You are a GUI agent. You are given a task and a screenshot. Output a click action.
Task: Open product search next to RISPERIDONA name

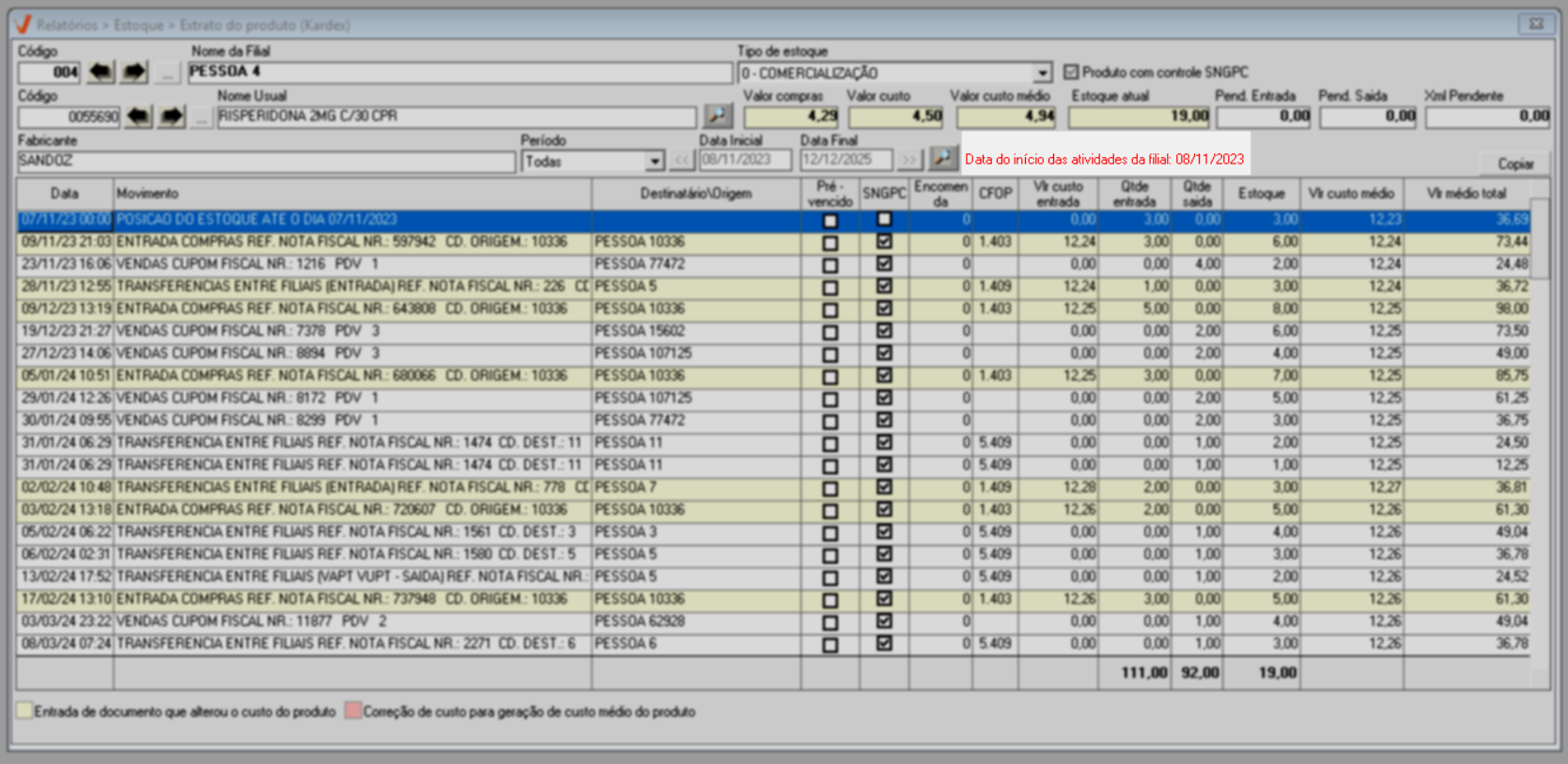click(x=718, y=117)
